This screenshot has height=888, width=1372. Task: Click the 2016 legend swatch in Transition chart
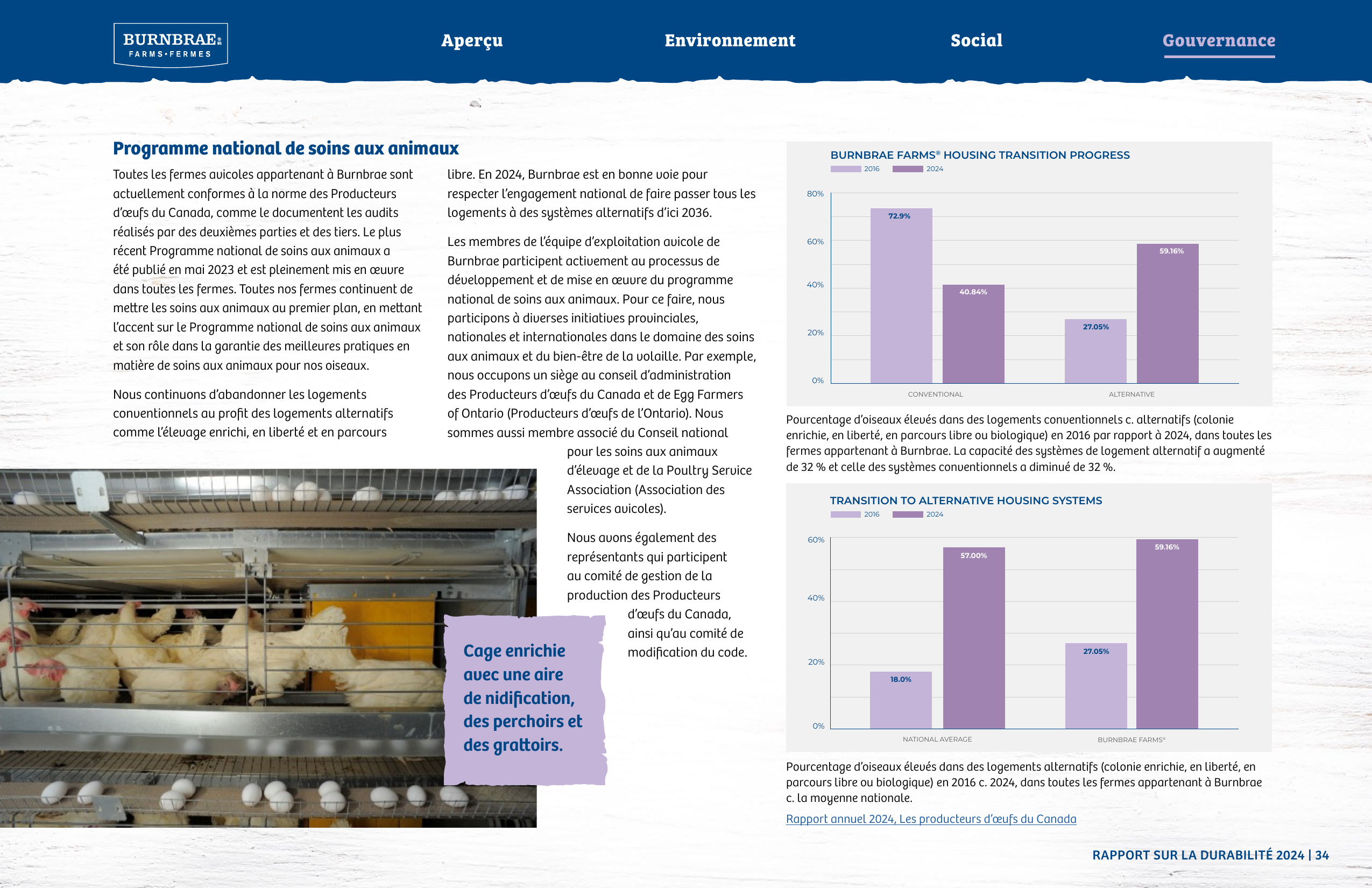pos(846,515)
